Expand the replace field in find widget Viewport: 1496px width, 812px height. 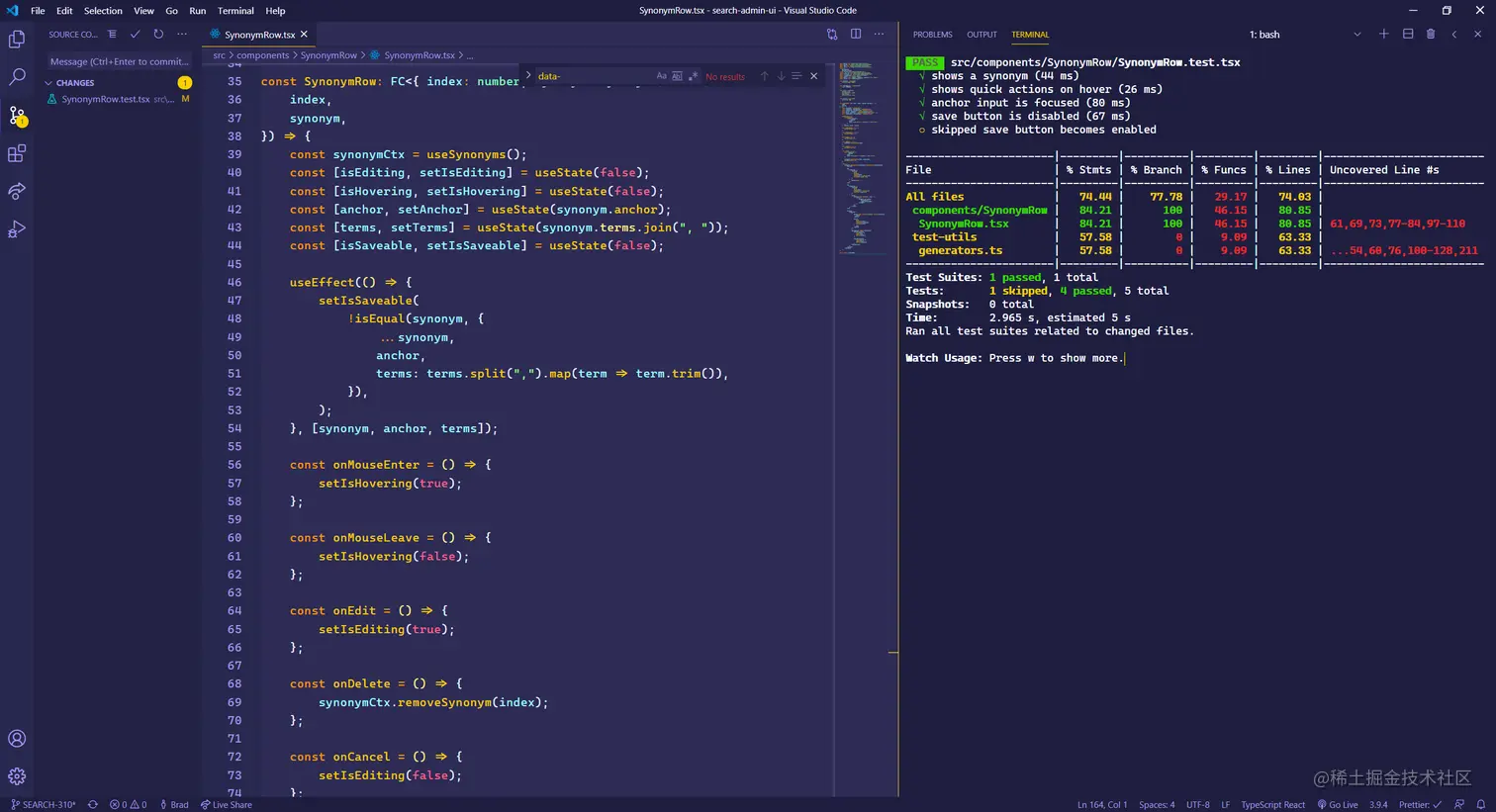[x=528, y=76]
